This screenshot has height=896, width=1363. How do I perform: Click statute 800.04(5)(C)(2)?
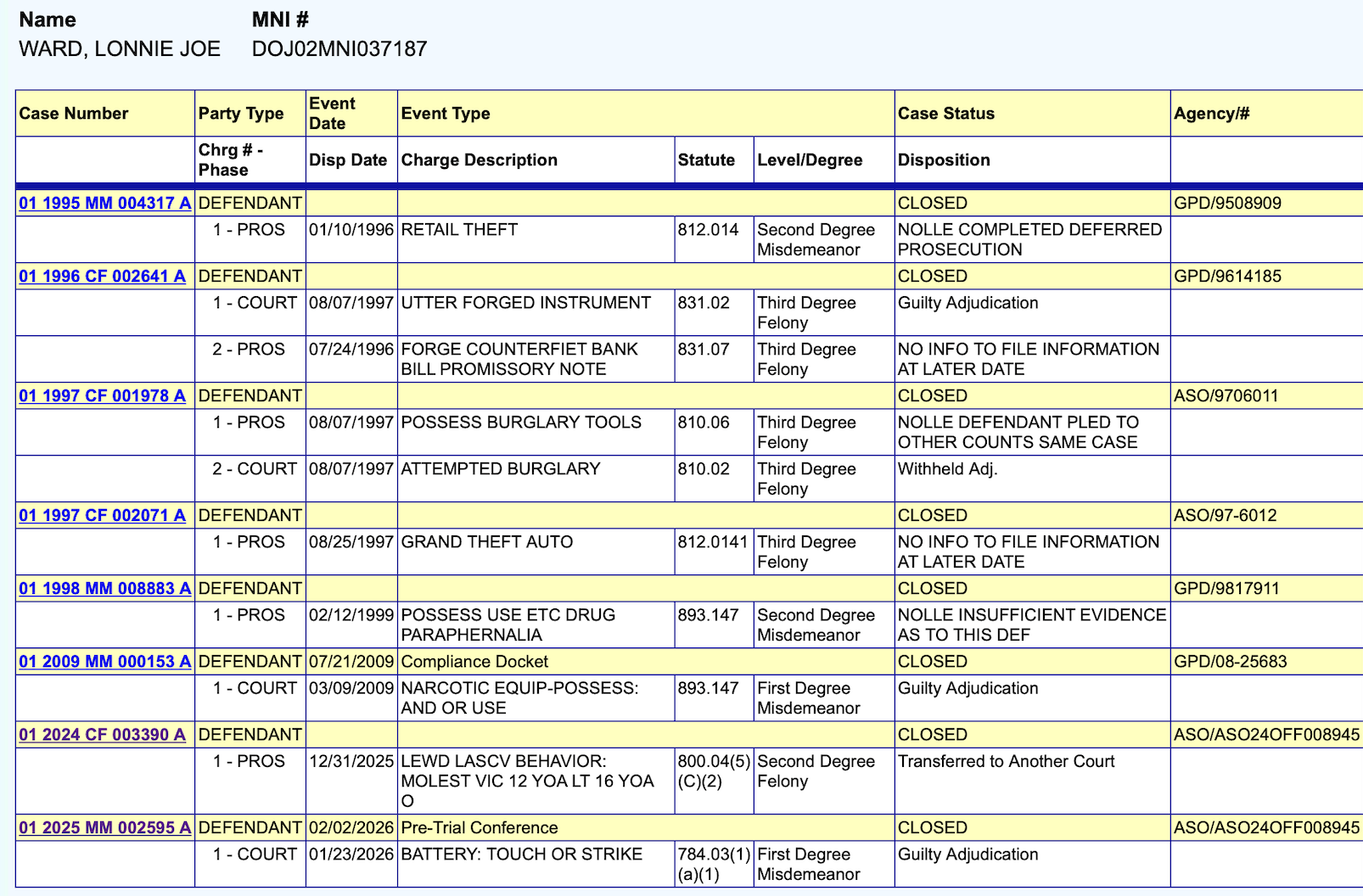(x=715, y=770)
